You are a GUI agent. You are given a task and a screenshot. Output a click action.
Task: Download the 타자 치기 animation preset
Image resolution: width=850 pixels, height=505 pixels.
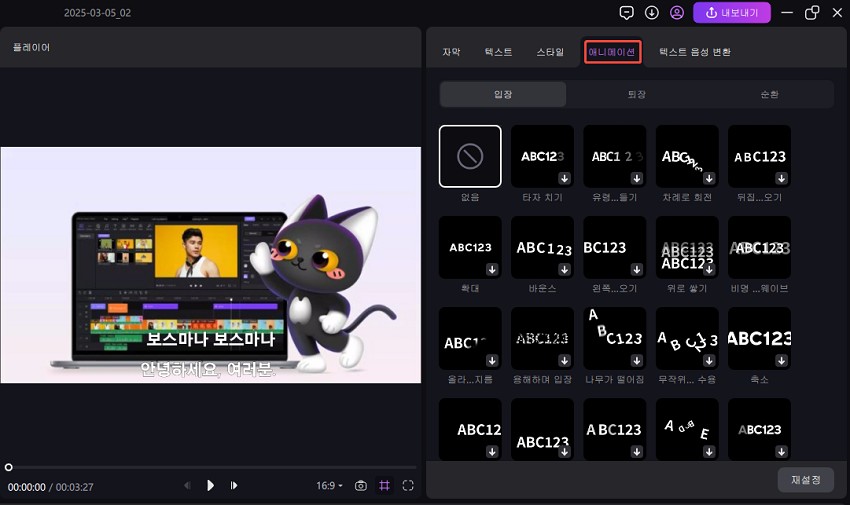click(565, 178)
